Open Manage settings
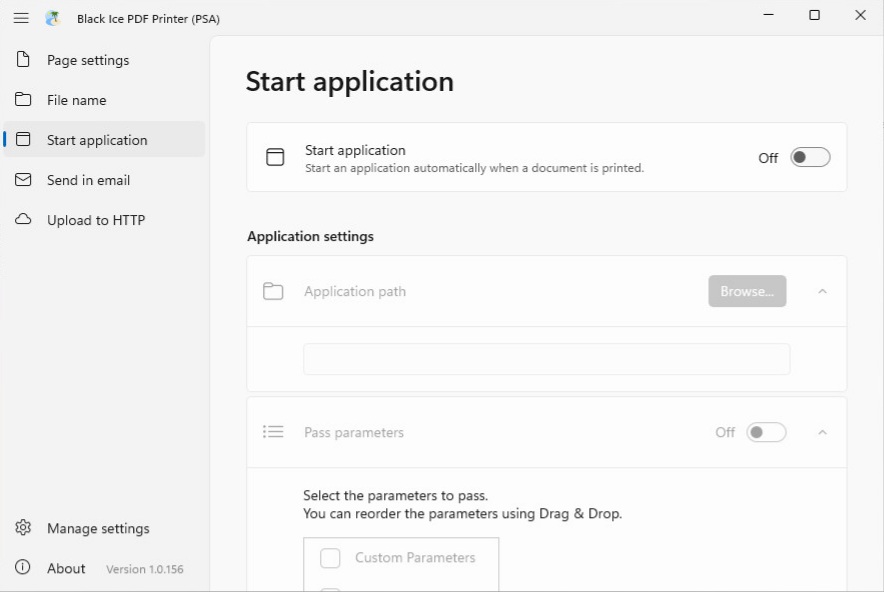 click(104, 528)
